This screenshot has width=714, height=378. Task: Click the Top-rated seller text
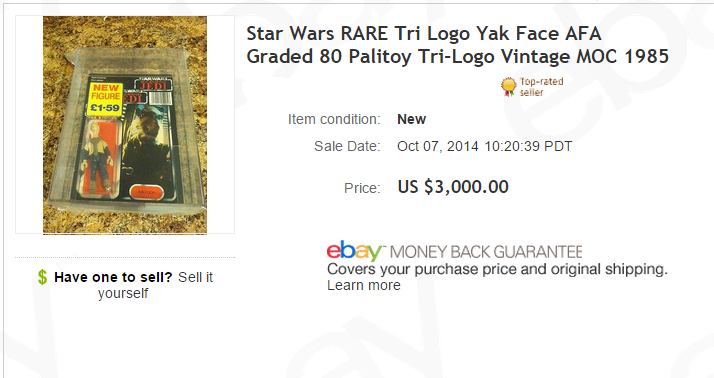[541, 87]
